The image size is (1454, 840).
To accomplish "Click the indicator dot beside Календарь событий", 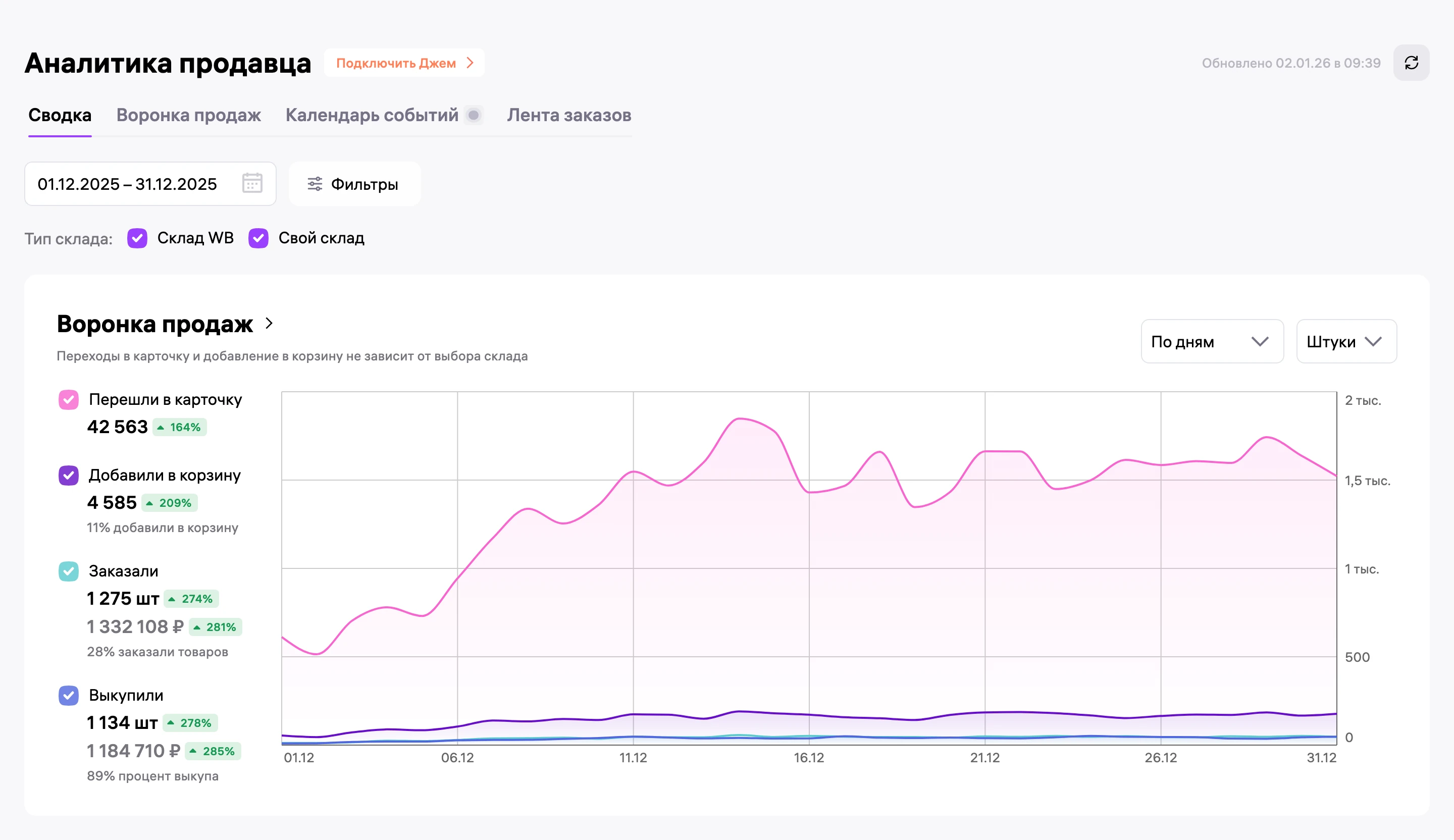I will click(474, 115).
